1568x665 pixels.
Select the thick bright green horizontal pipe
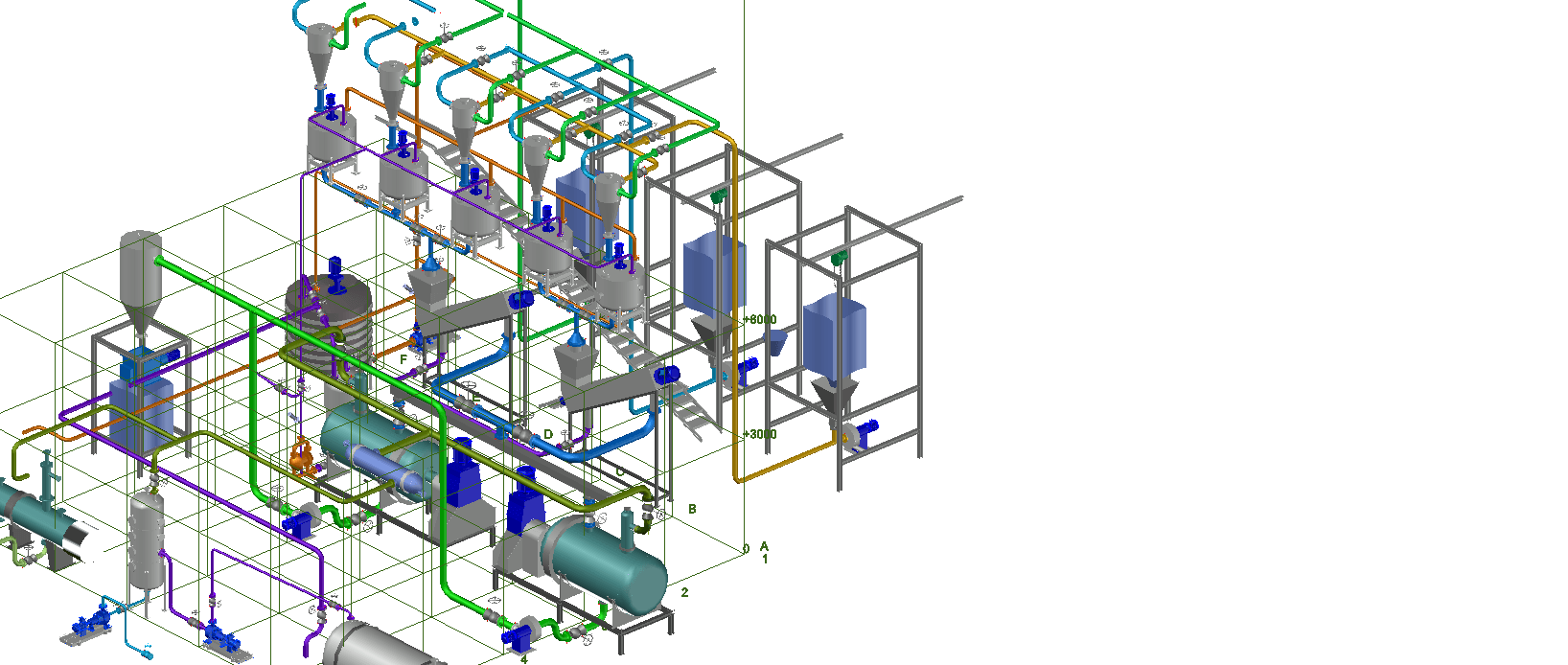pyautogui.click(x=299, y=331)
